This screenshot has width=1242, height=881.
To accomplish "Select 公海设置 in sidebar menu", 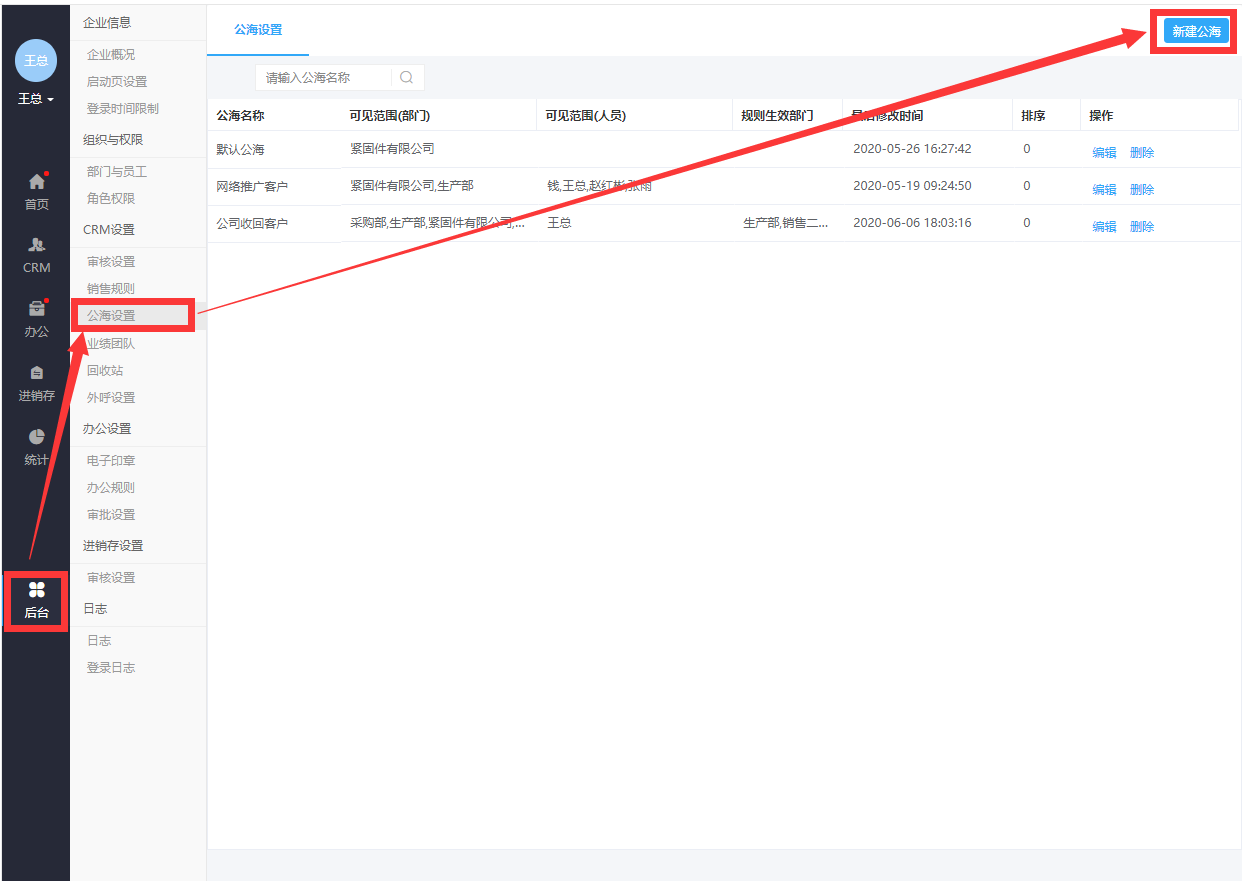I will coord(111,315).
